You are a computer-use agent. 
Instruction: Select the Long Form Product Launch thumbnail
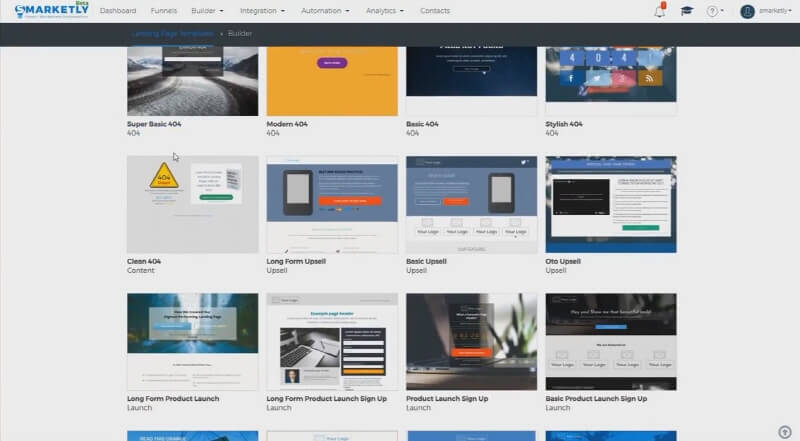tap(192, 342)
